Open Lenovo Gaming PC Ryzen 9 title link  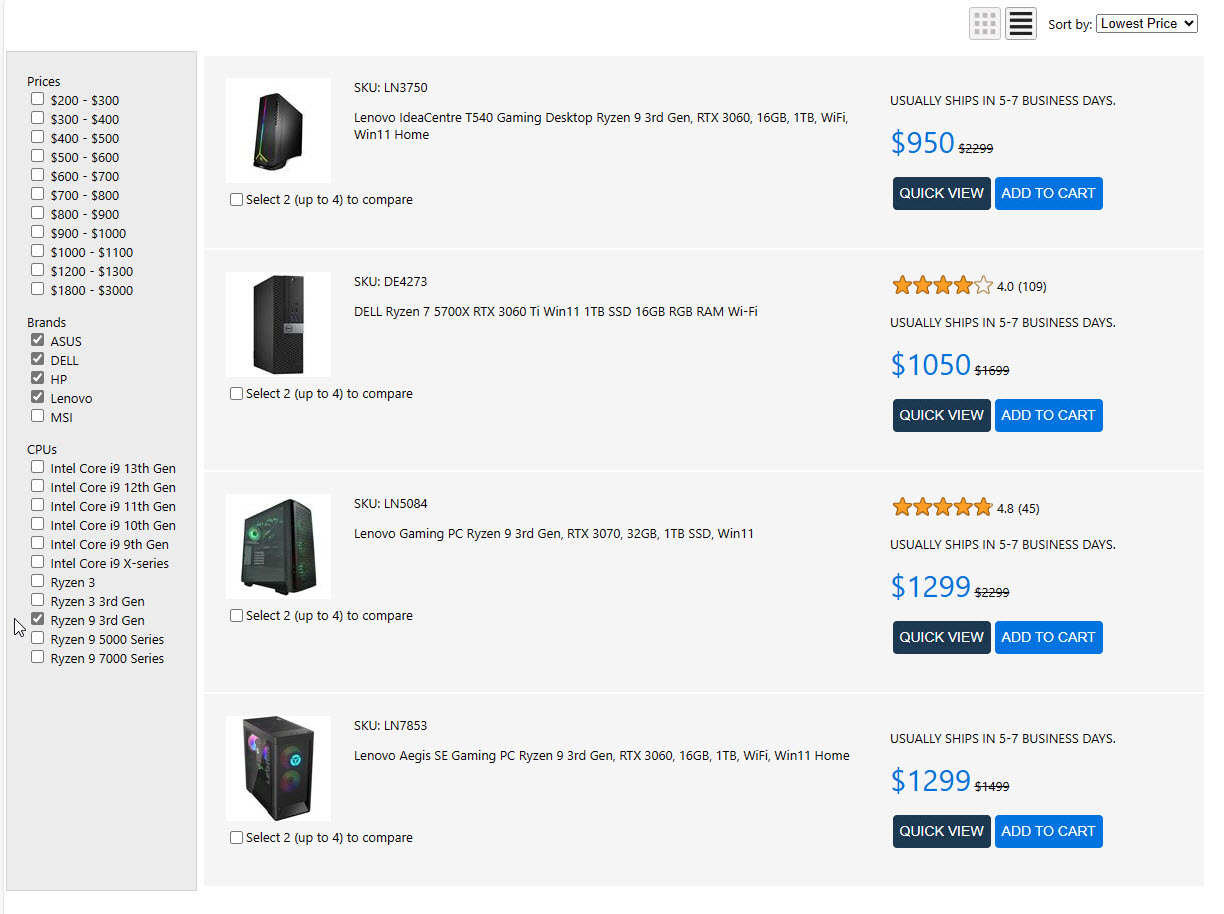(x=553, y=534)
